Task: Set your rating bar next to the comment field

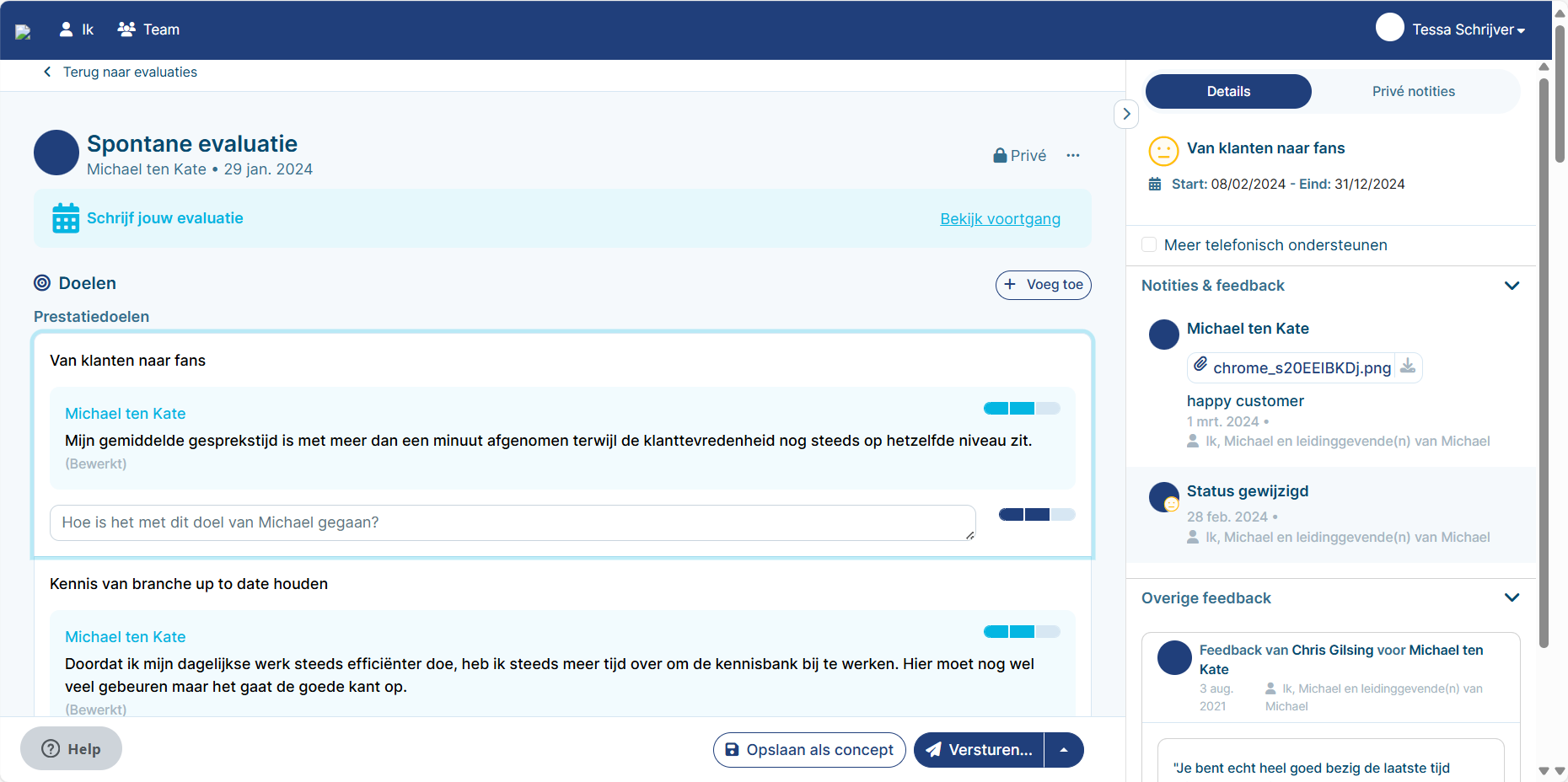Action: 1037,515
